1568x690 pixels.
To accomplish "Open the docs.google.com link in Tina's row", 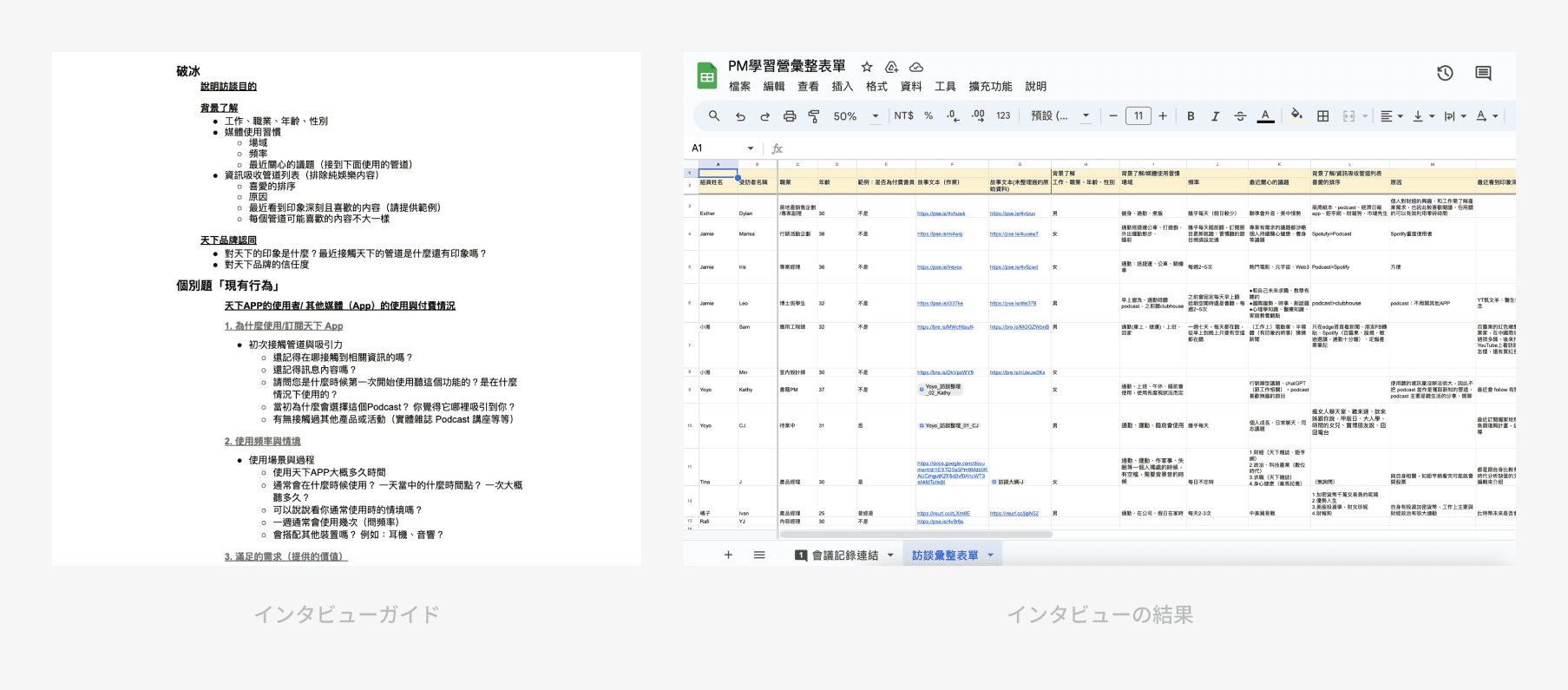I will click(952, 472).
